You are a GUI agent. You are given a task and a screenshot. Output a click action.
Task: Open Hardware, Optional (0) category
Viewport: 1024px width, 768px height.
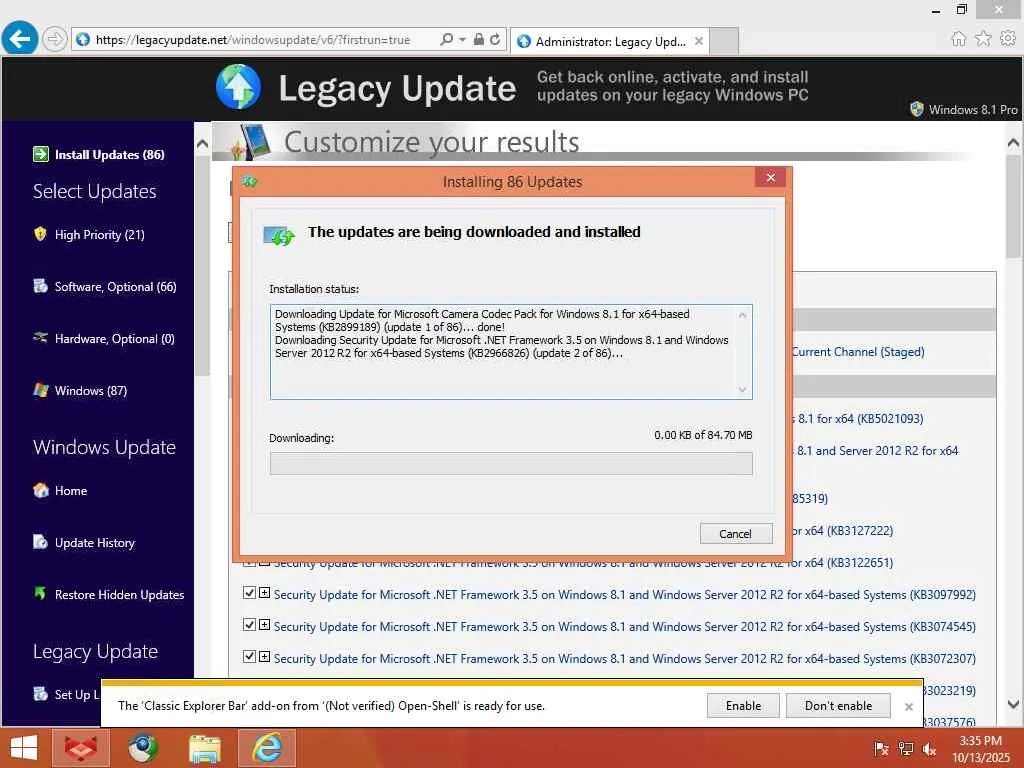[x=114, y=339]
